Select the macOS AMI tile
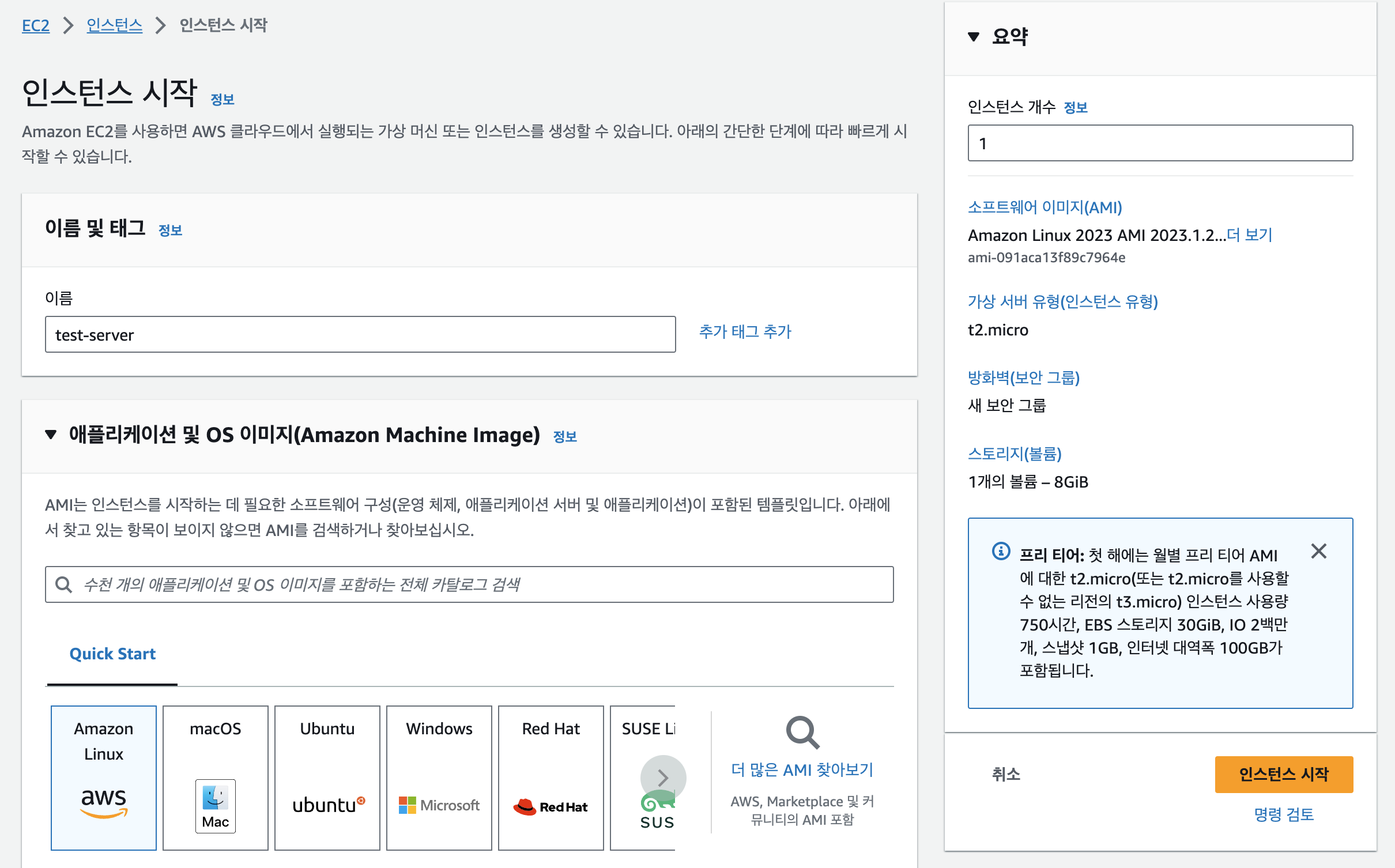This screenshot has width=1395, height=868. (x=215, y=776)
